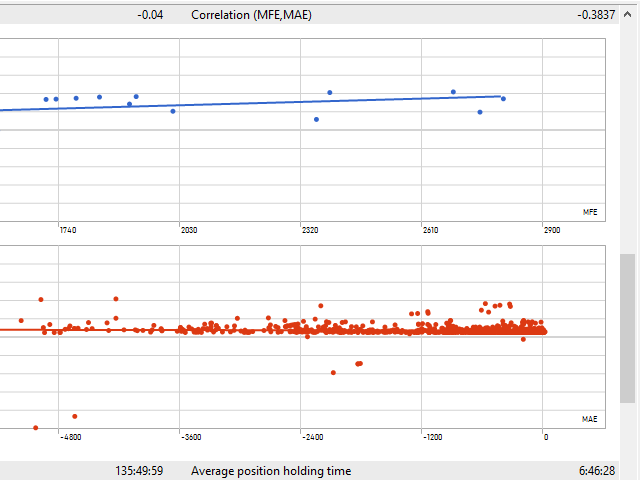Select the 1740 tick label on MFE axis
This screenshot has height=480, width=640.
coord(67,231)
